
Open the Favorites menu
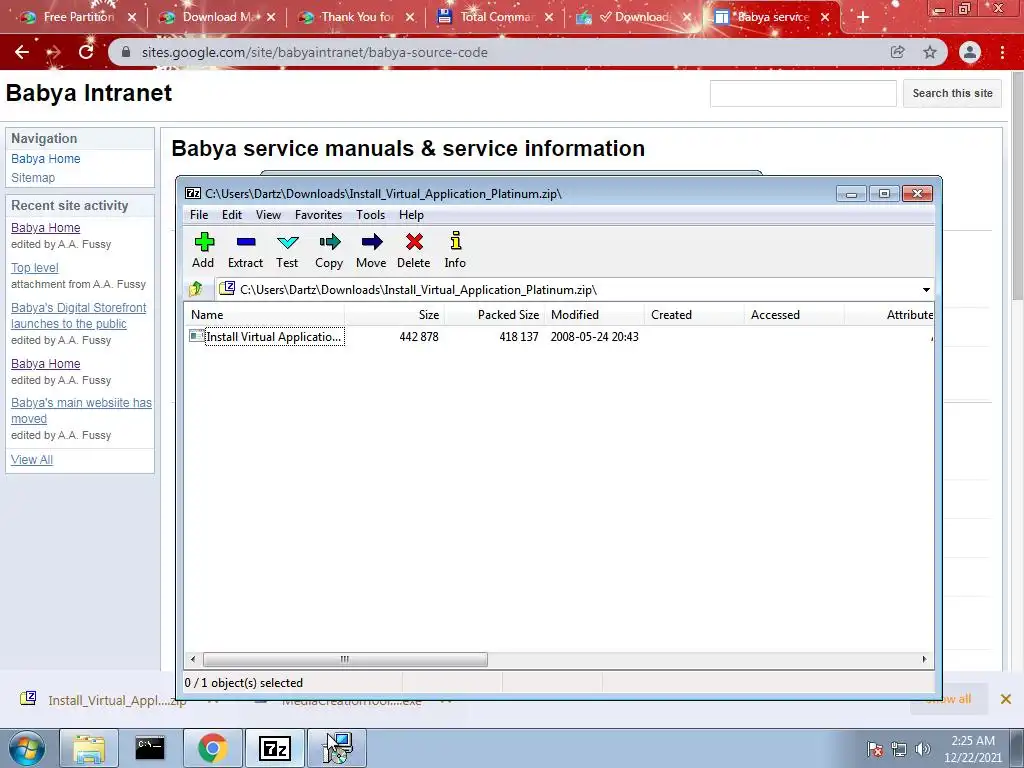(318, 215)
